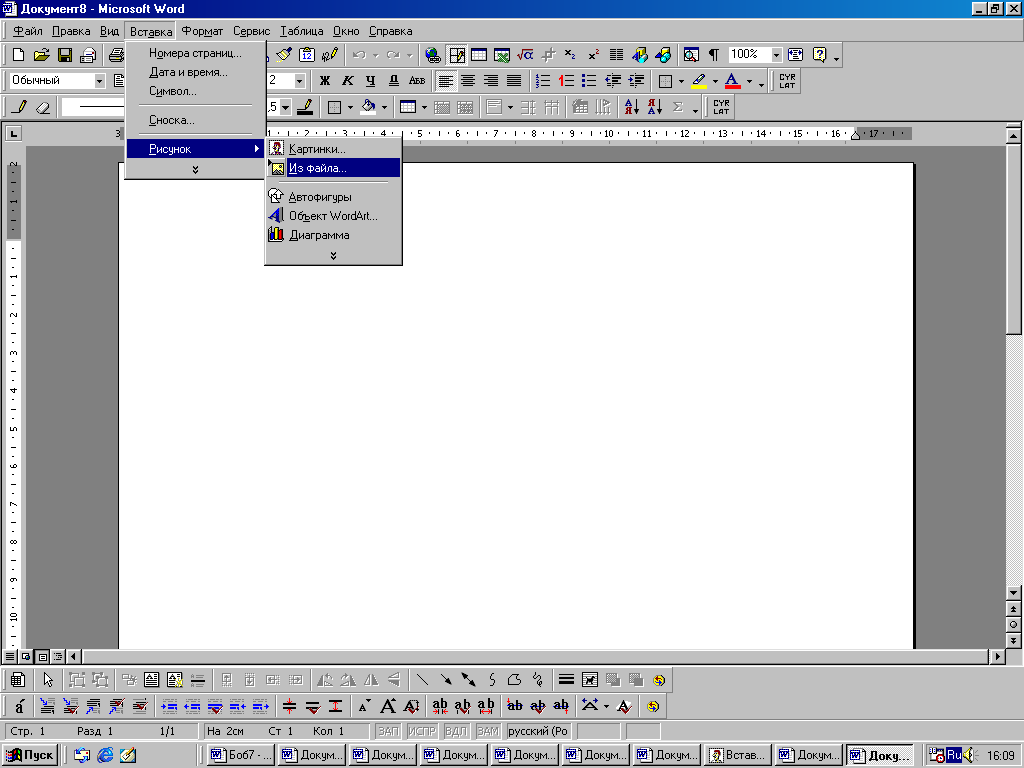The image size is (1024, 768).
Task: Open the font size dropdown arrow
Action: [x=299, y=81]
